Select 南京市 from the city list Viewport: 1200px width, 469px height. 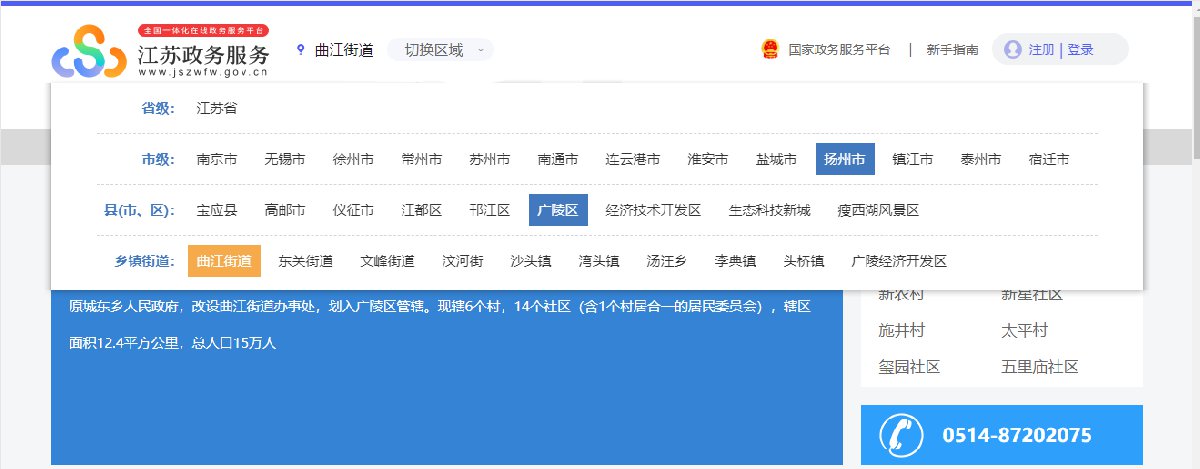(x=217, y=159)
